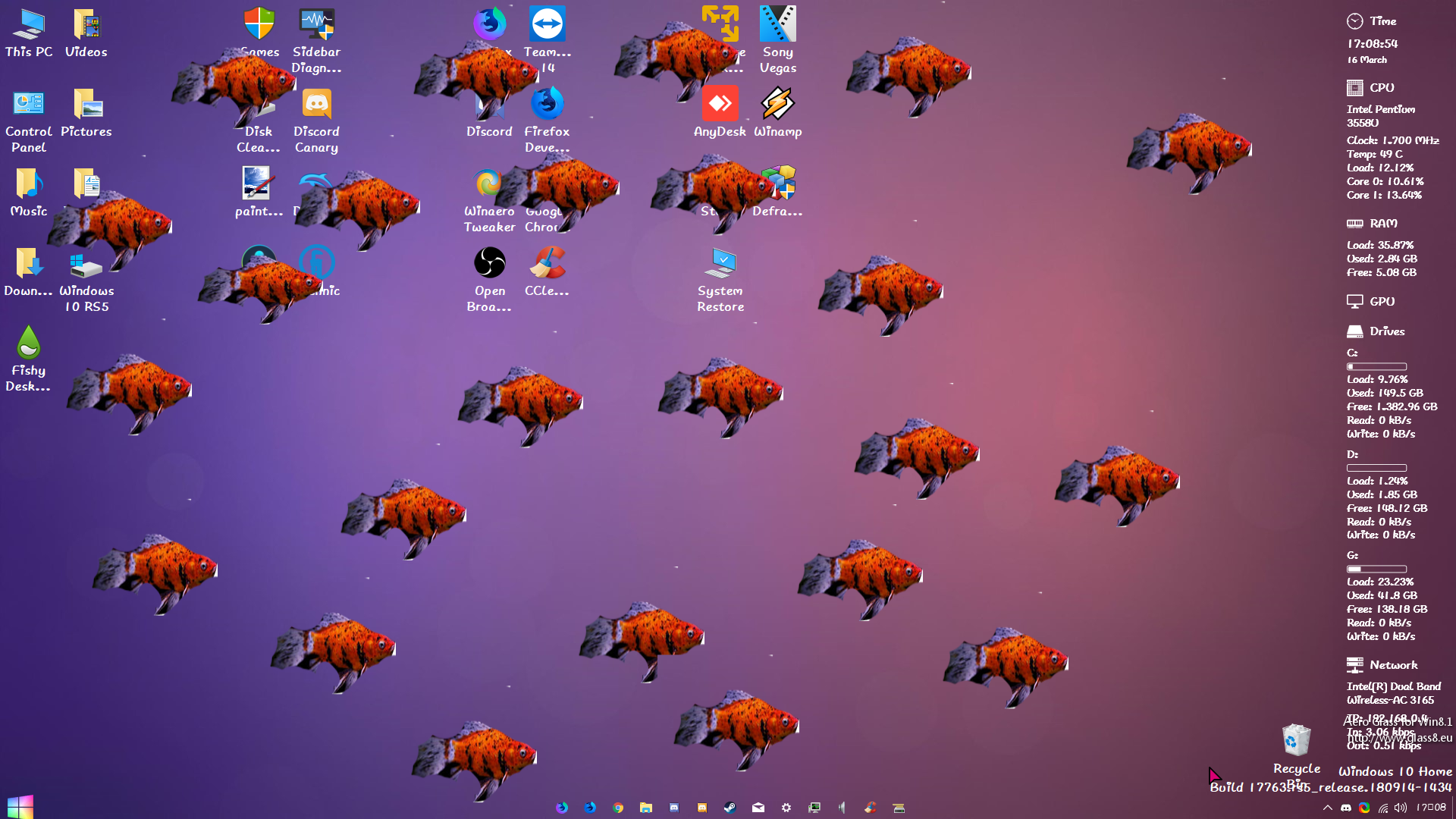Image resolution: width=1456 pixels, height=819 pixels.
Task: Click the 'Temp: 49 C' reading
Action: click(1375, 154)
